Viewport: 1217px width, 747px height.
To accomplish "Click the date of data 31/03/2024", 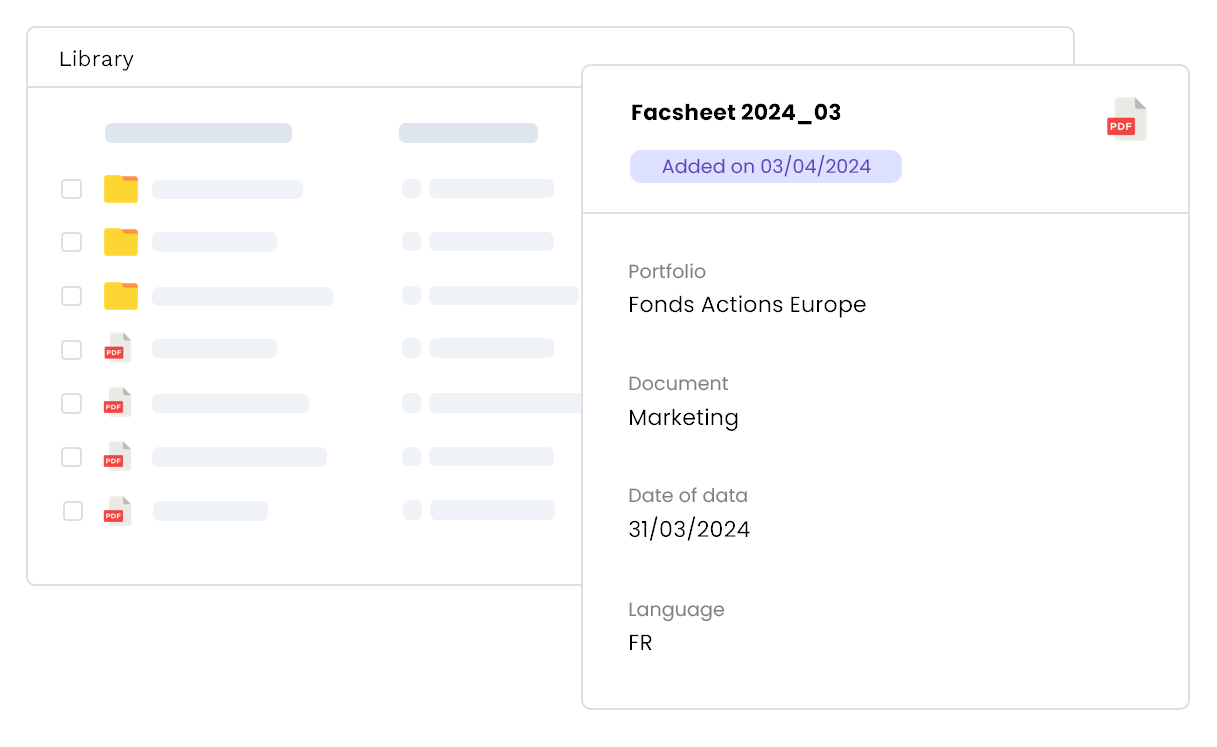I will click(x=689, y=530).
